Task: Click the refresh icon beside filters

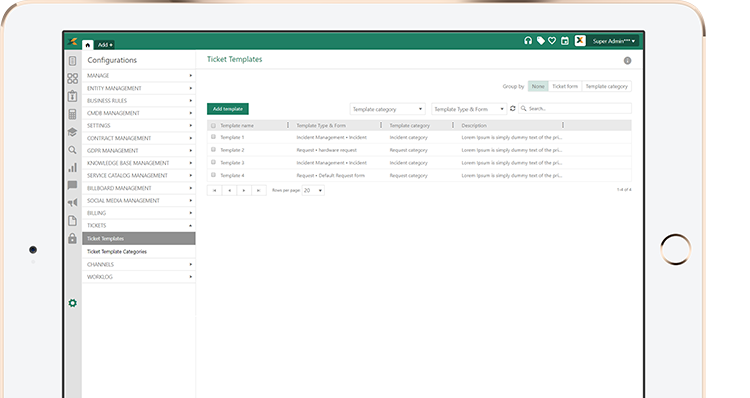Action: pyautogui.click(x=513, y=109)
